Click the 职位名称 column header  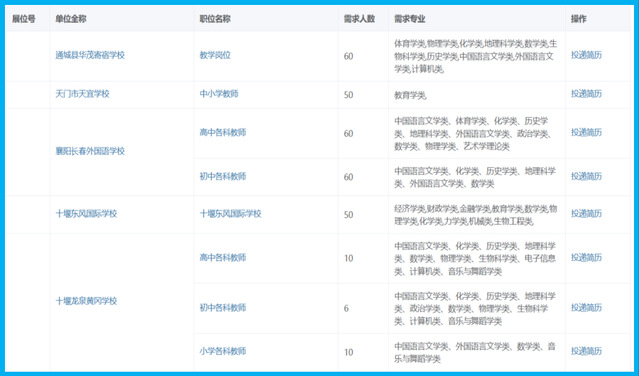[215, 19]
